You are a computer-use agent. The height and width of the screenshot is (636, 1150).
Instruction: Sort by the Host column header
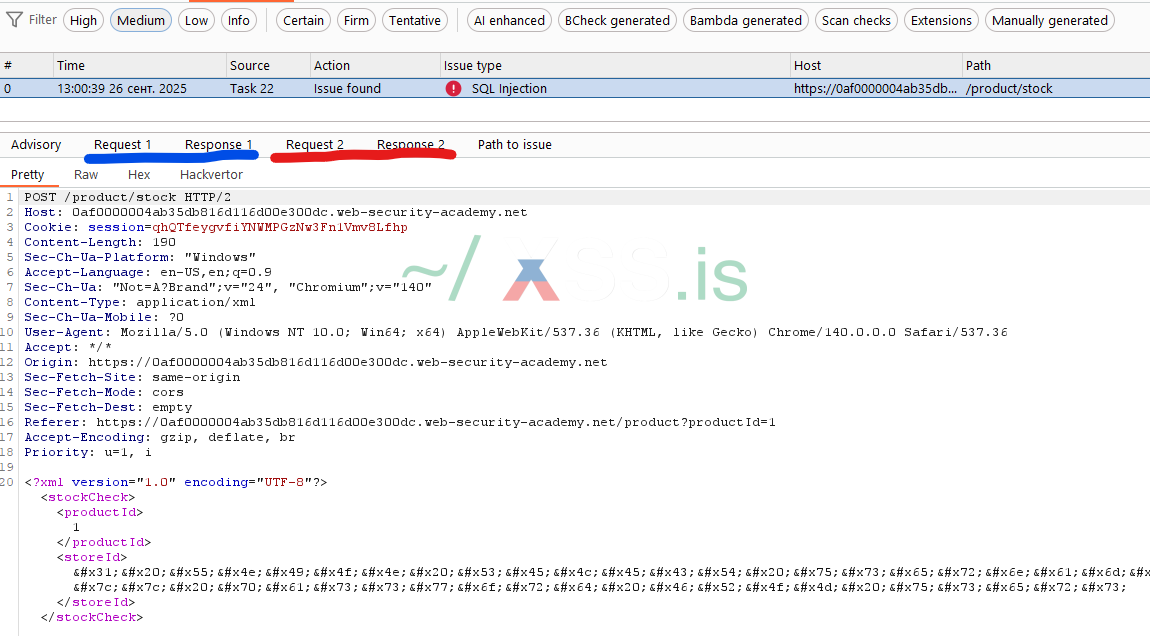(x=876, y=65)
